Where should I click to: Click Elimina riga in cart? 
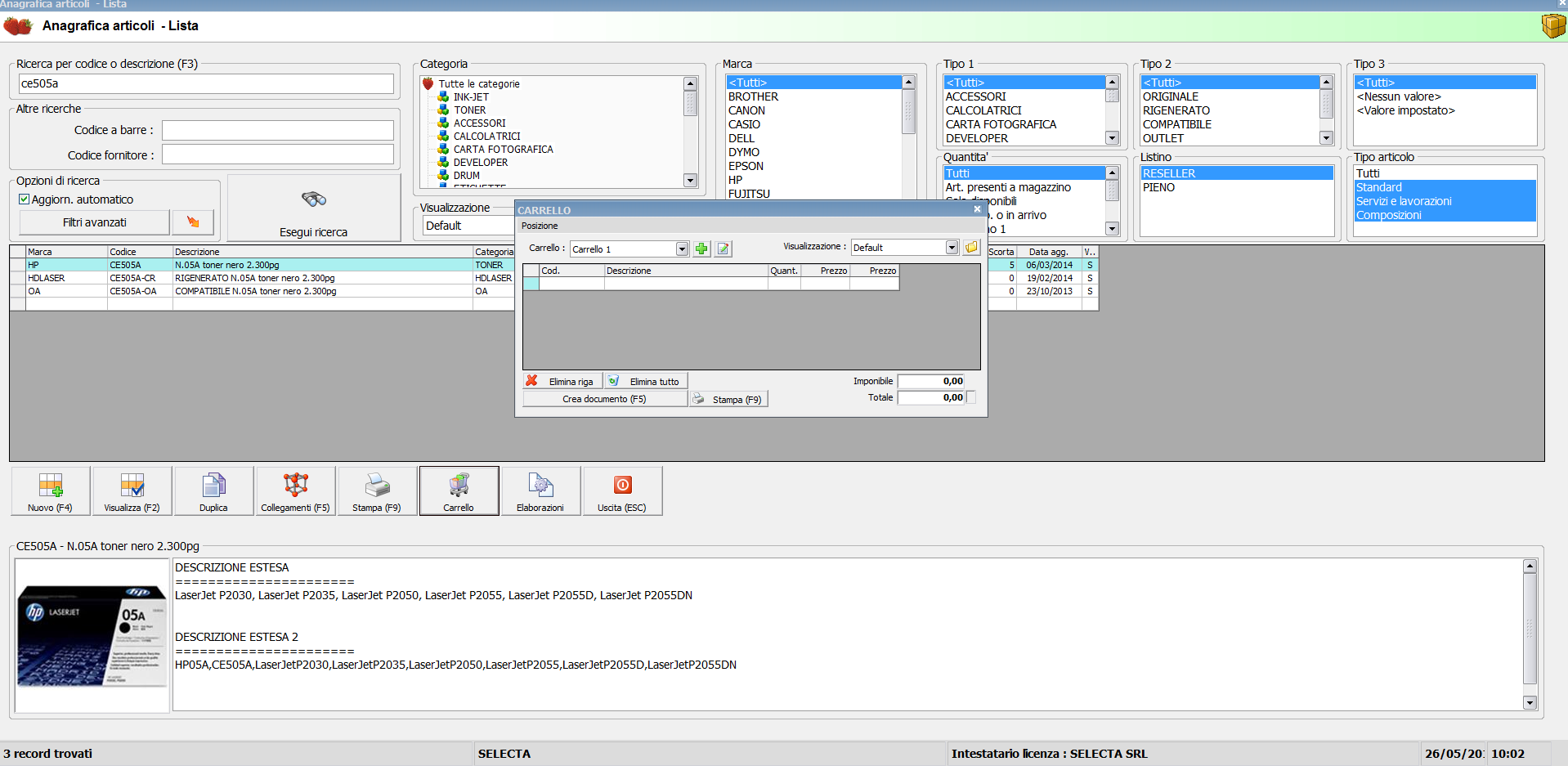(x=563, y=381)
